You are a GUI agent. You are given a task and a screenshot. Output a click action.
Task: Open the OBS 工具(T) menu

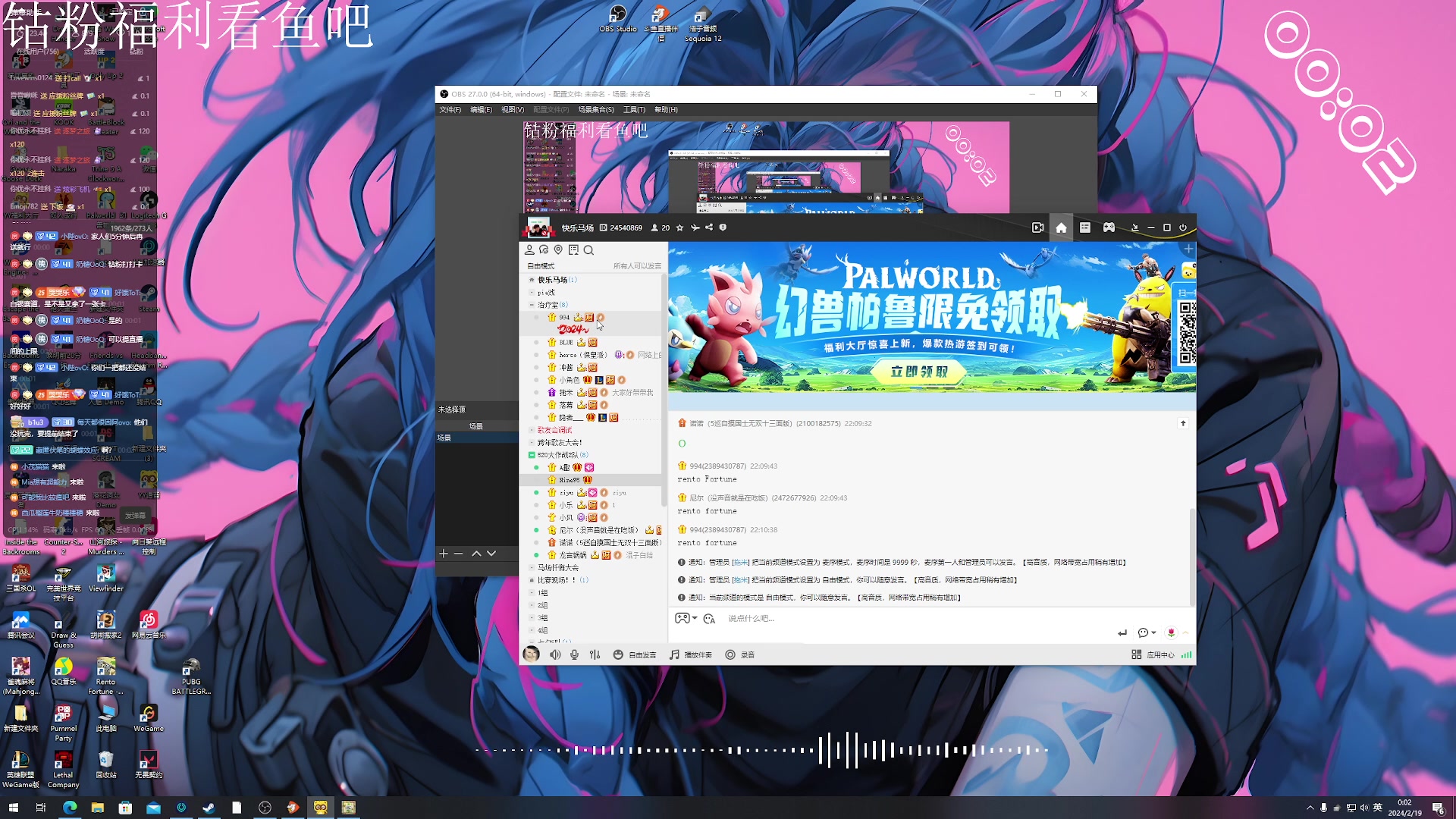(634, 110)
